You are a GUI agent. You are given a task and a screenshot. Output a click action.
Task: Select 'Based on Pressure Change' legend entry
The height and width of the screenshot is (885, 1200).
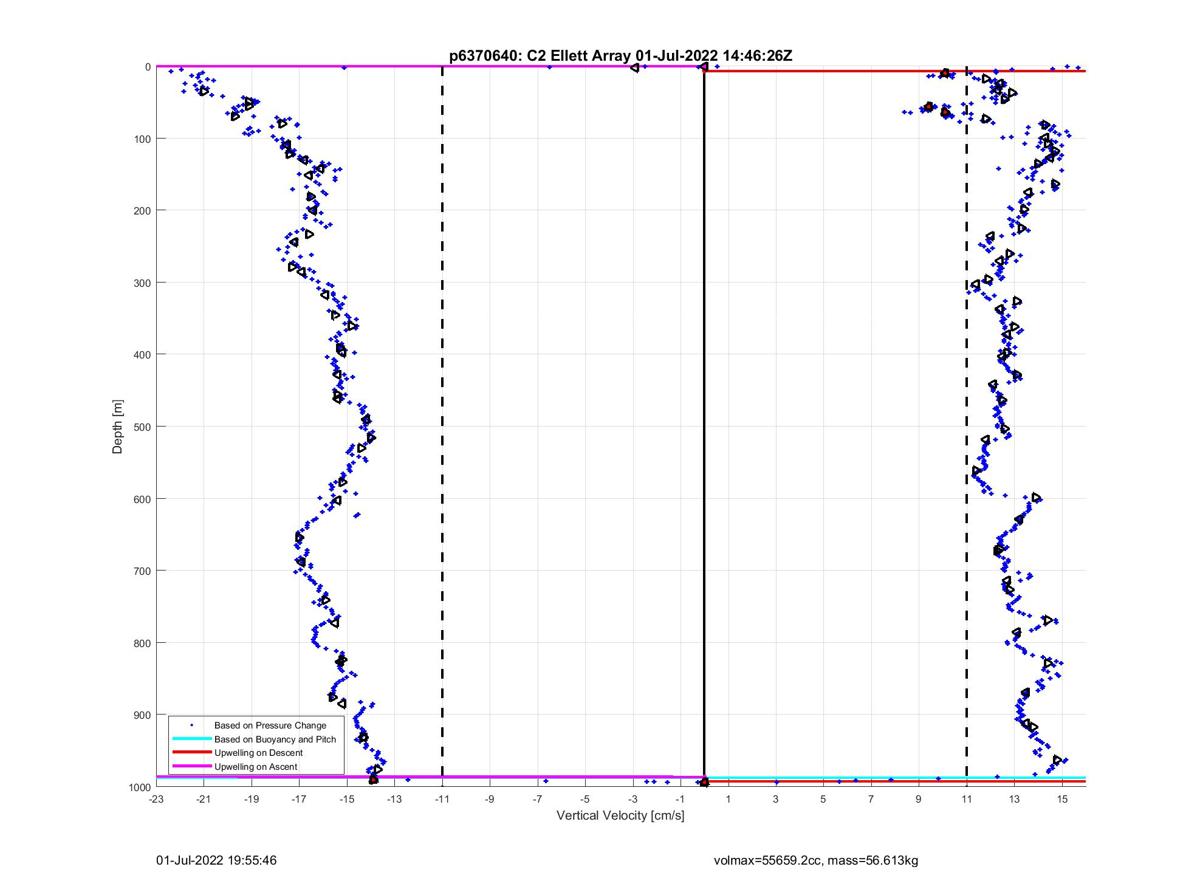point(270,725)
